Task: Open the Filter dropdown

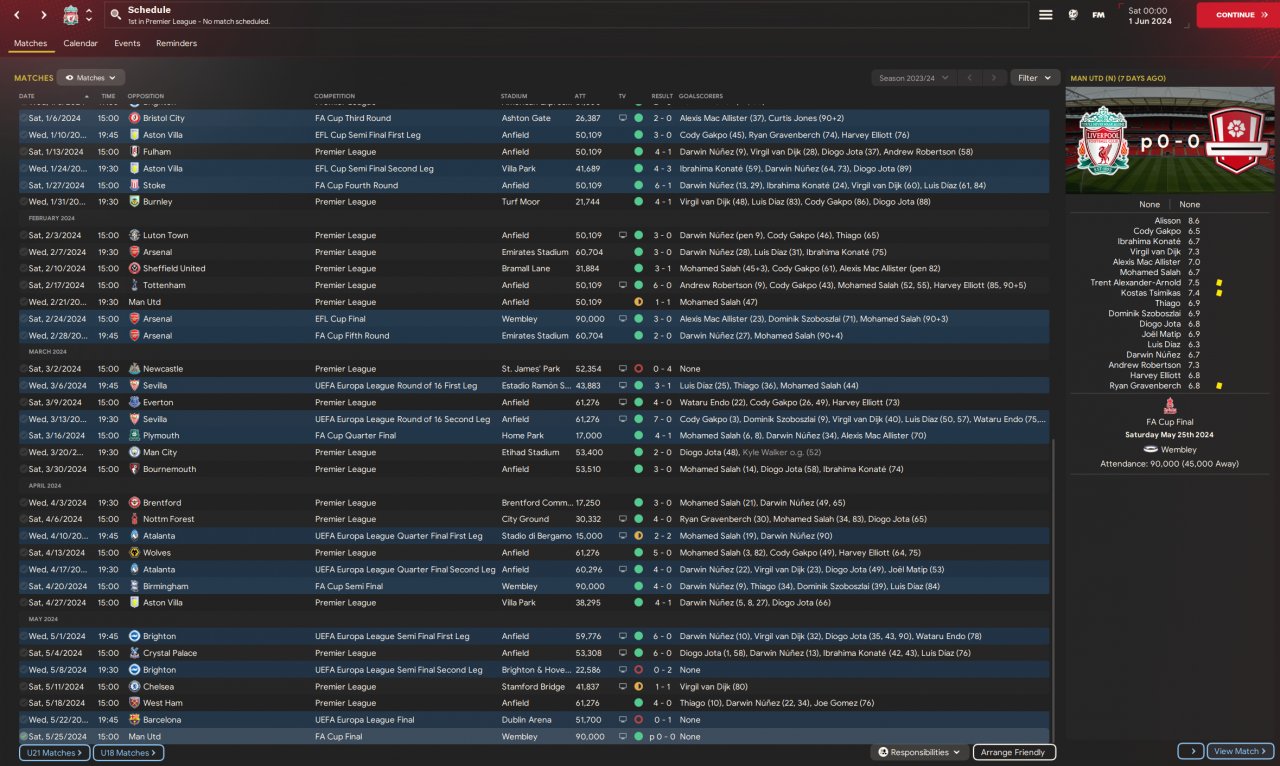Action: tap(1035, 77)
